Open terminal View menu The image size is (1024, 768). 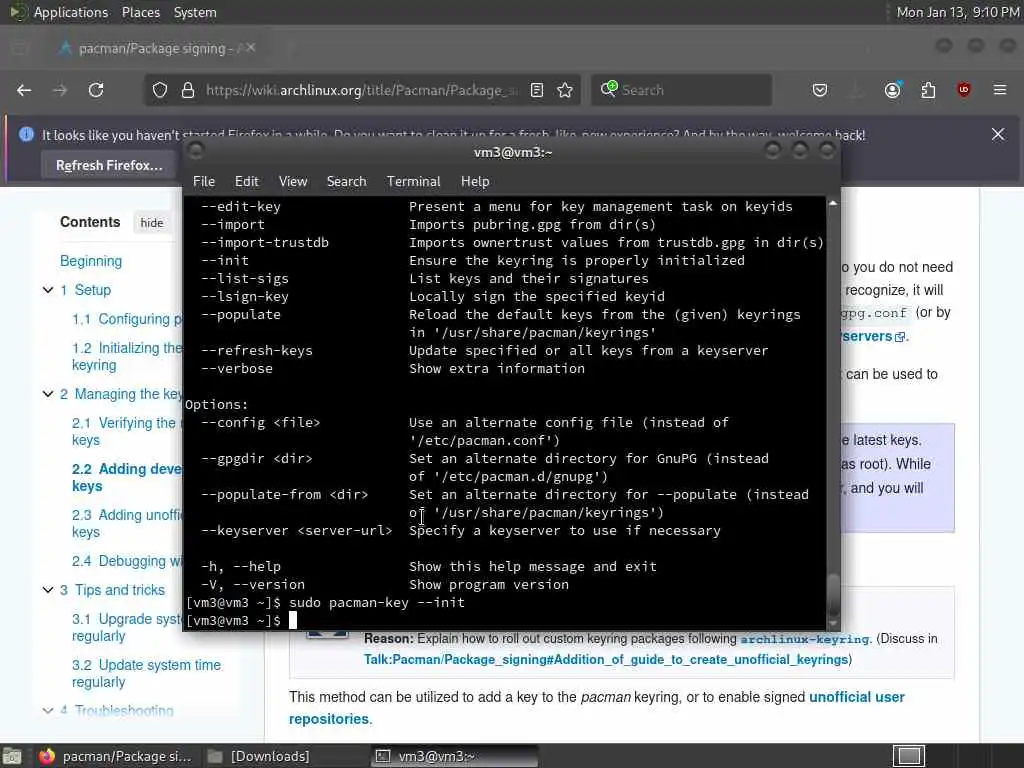[293, 182]
